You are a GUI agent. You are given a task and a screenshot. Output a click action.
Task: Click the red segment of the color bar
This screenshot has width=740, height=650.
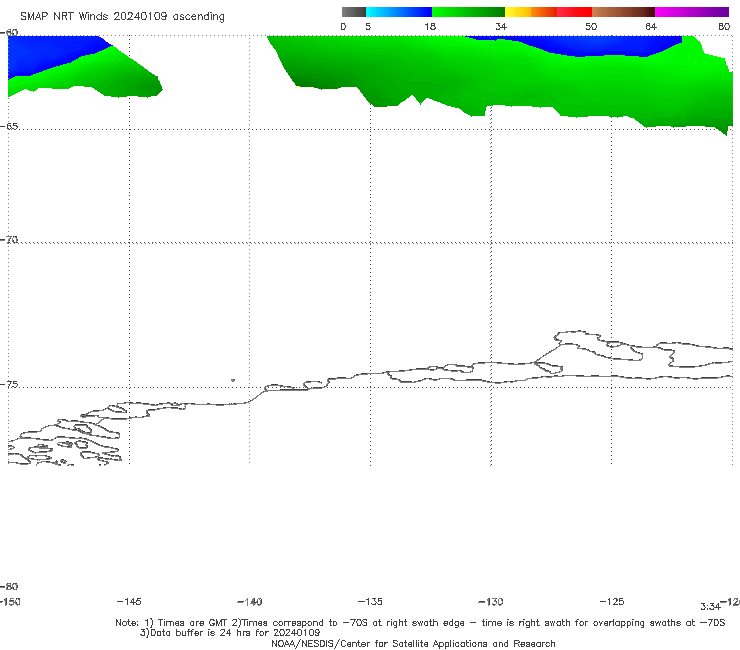[574, 12]
